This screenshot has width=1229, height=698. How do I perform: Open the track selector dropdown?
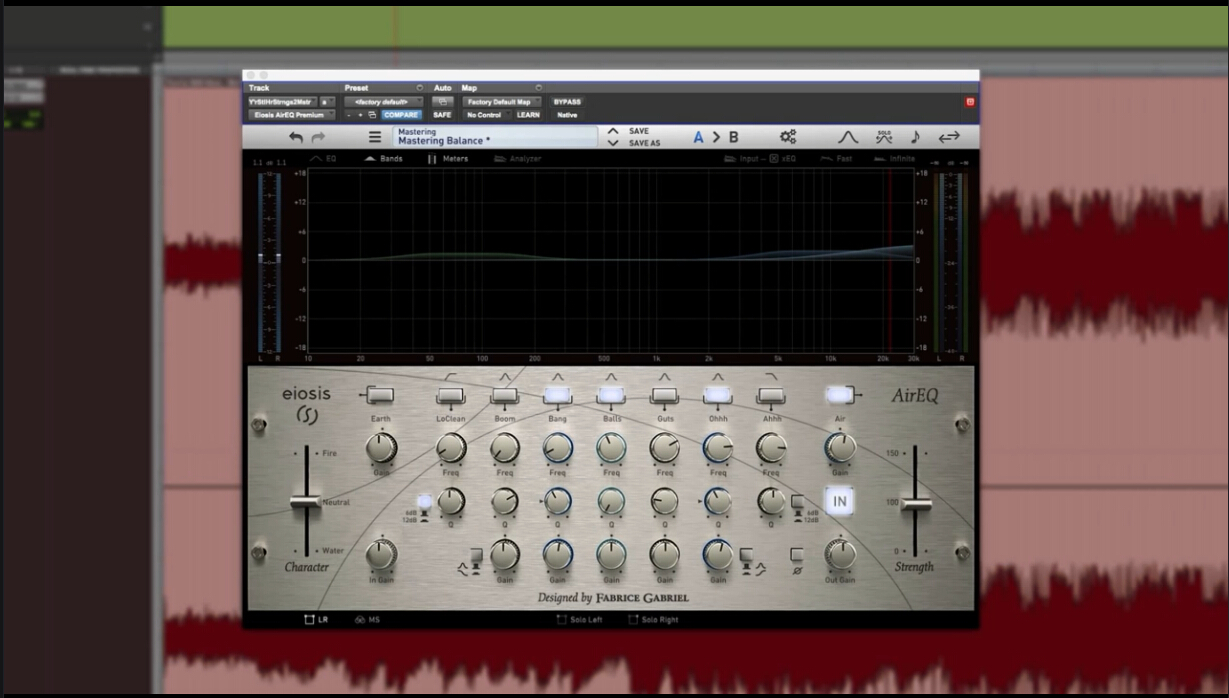(282, 102)
